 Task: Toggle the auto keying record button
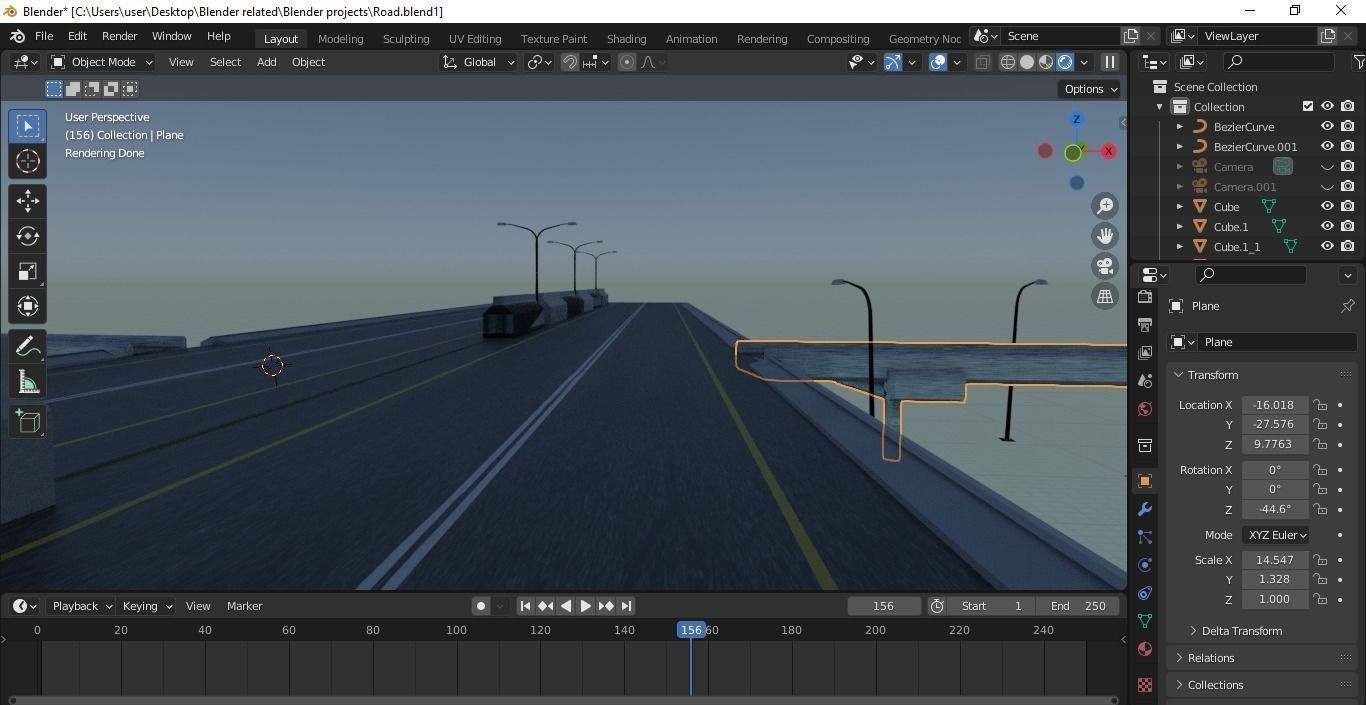[481, 606]
